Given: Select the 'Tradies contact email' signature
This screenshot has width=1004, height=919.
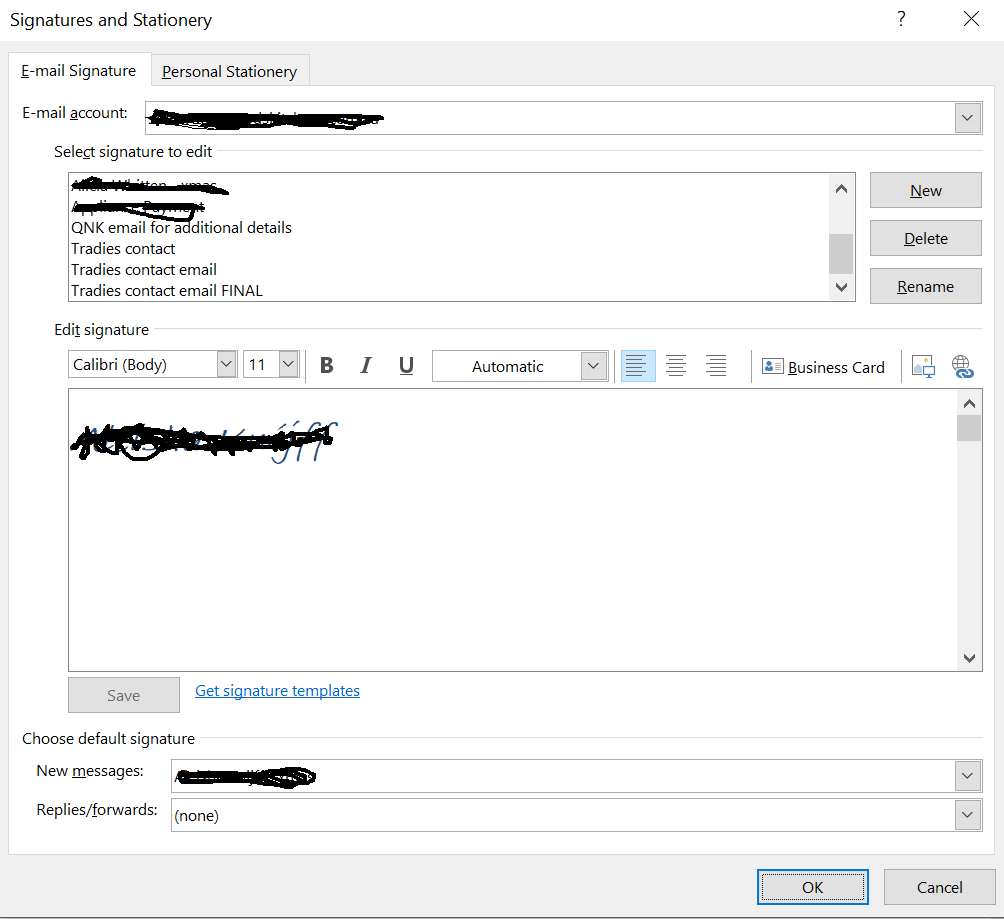Looking at the screenshot, I should [144, 270].
